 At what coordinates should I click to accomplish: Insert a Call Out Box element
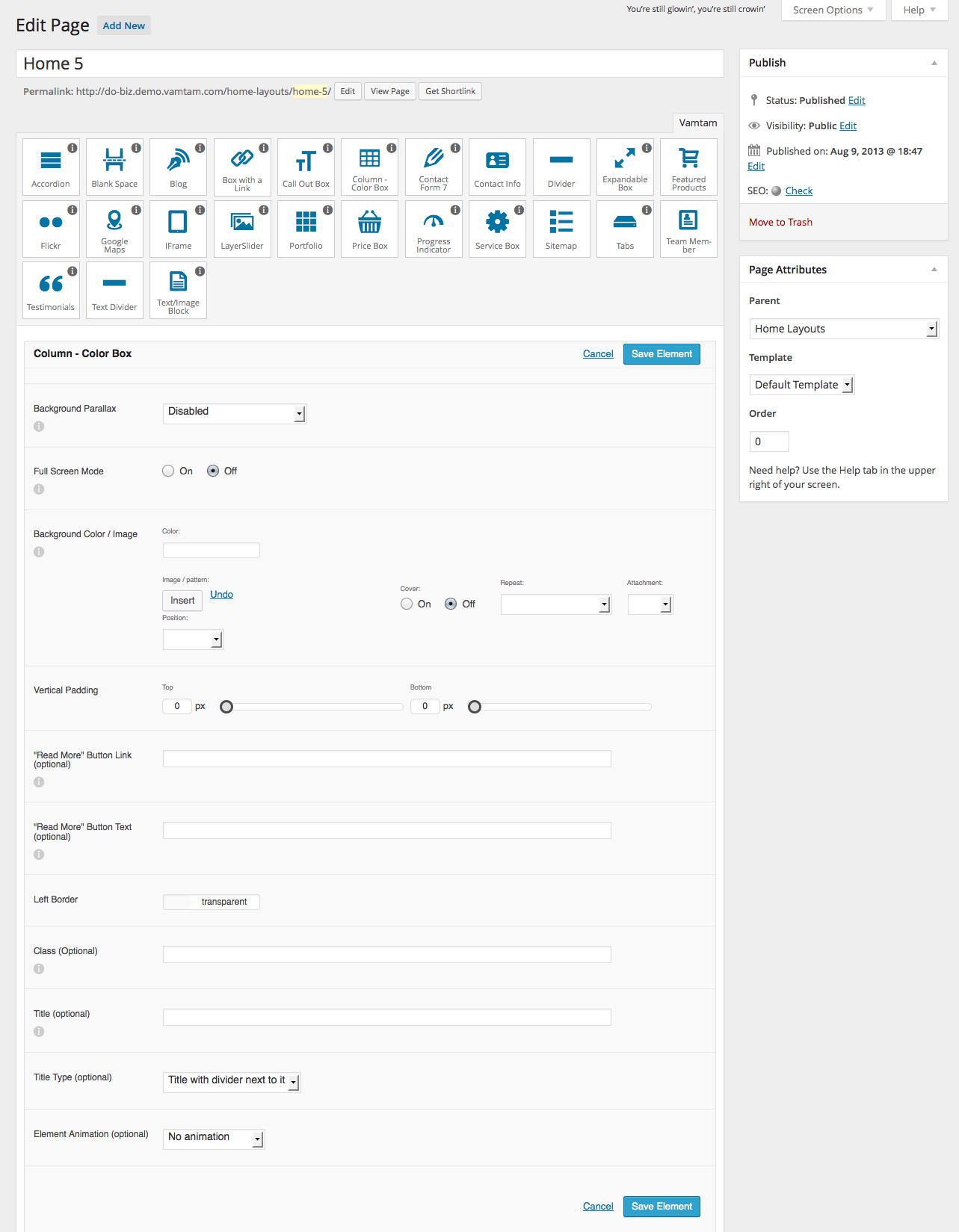click(x=306, y=167)
